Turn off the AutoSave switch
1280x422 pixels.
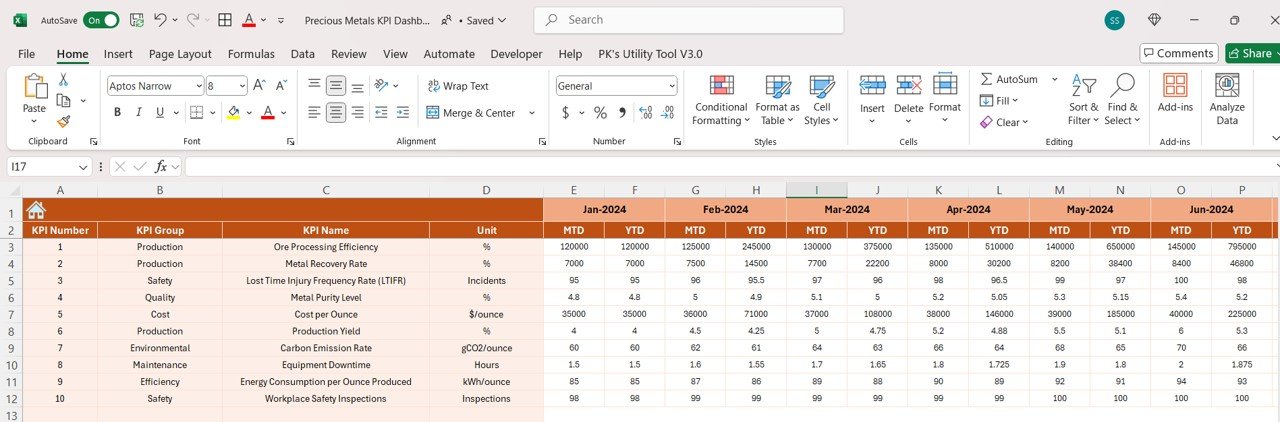pos(101,20)
